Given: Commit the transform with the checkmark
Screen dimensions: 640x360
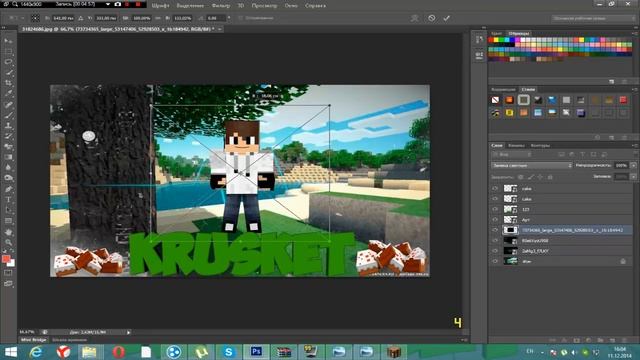Looking at the screenshot, I should (447, 18).
